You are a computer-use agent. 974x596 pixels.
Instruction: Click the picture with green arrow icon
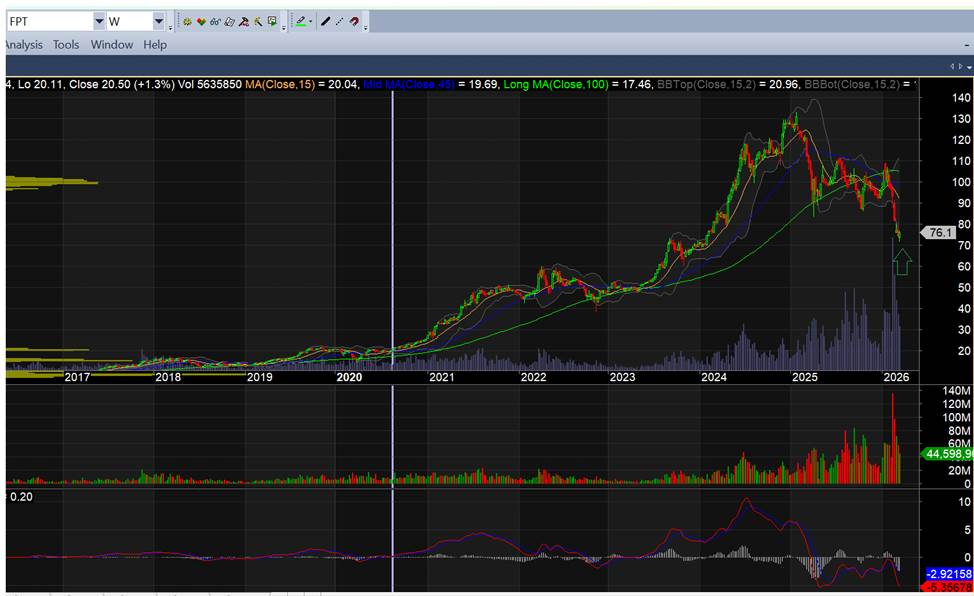click(273, 21)
